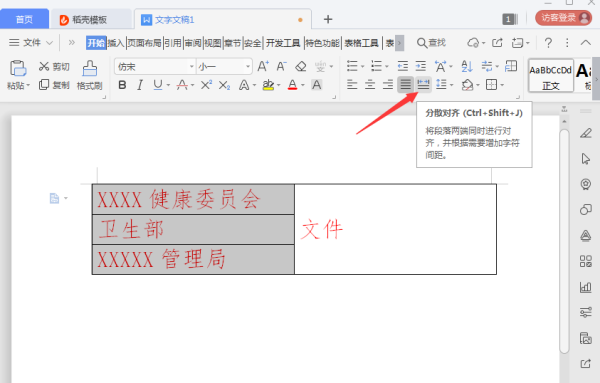Click the 文件 cell in table

(395, 229)
